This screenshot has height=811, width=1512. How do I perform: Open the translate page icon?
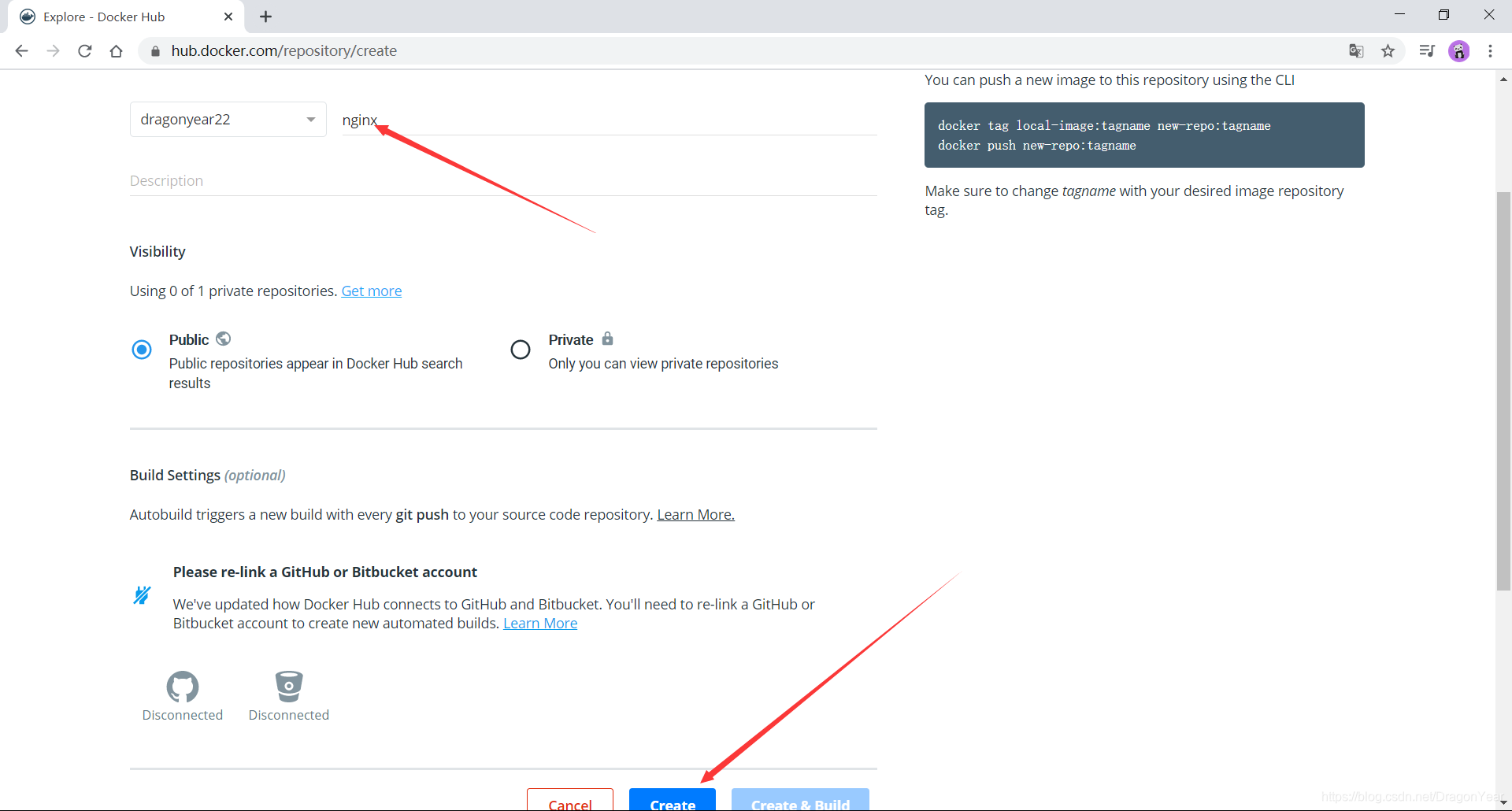pos(1356,51)
